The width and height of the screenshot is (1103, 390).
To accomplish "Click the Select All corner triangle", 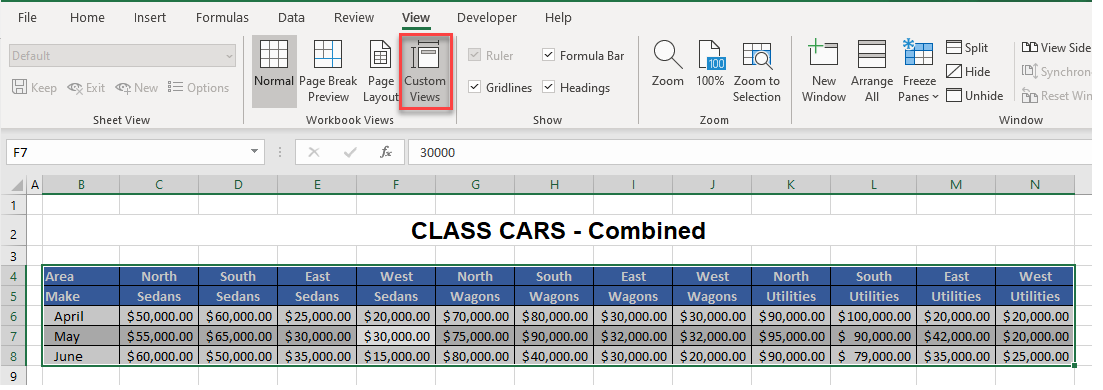I will click(x=18, y=186).
